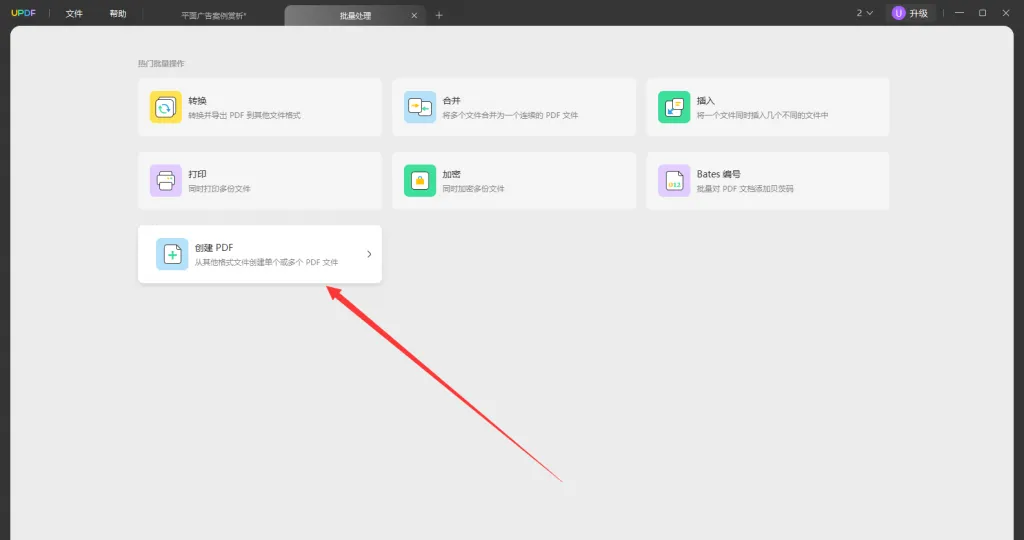The height and width of the screenshot is (540, 1024).
Task: Click the green Encrypt (加密) lock icon
Action: [420, 181]
